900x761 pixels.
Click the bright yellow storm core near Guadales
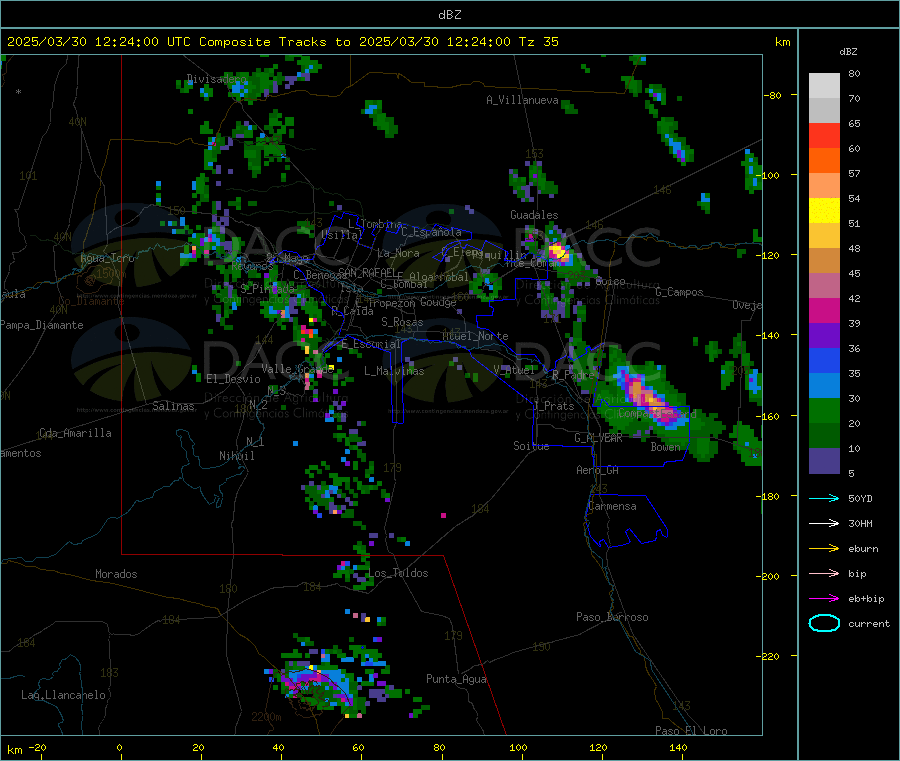[x=557, y=252]
